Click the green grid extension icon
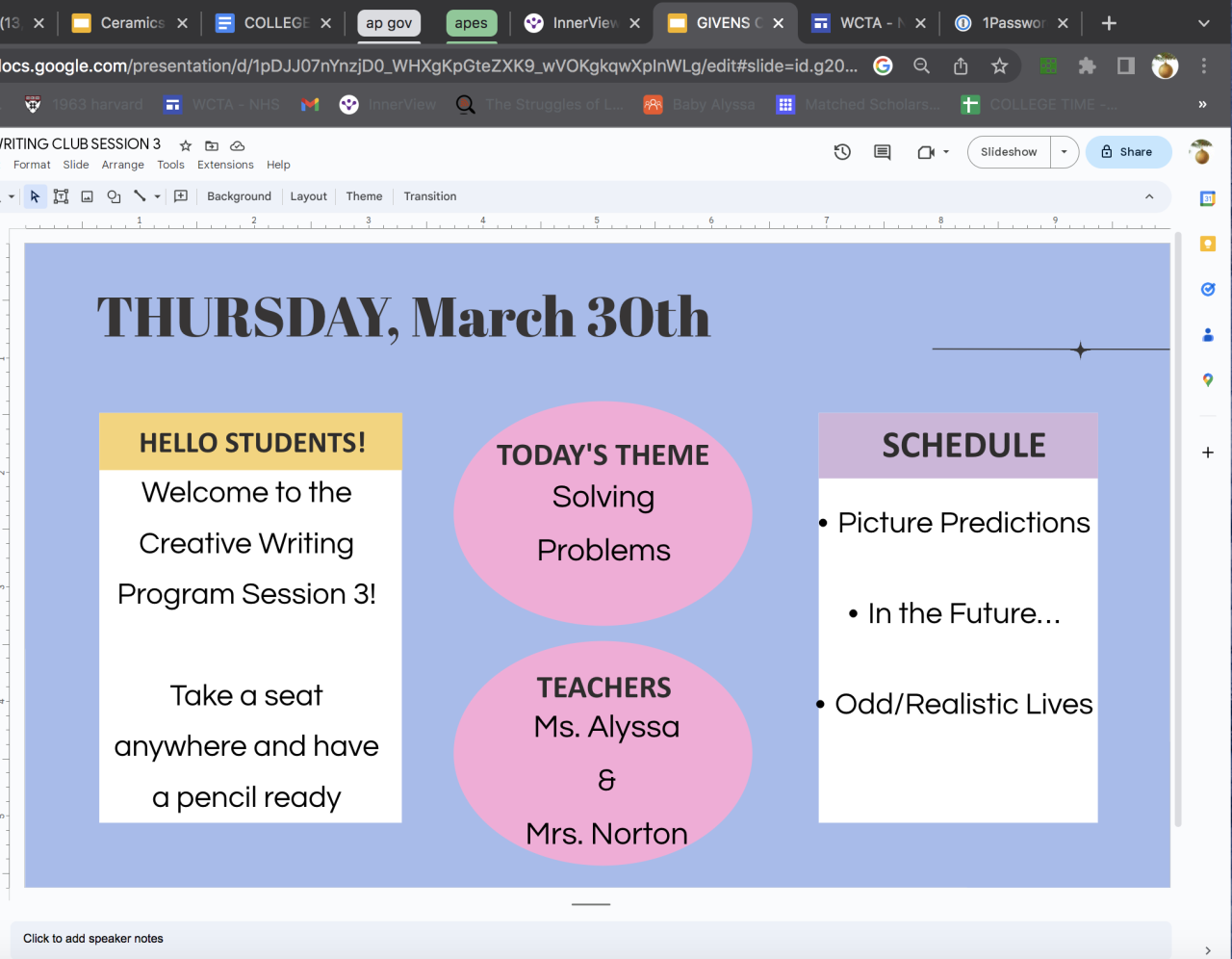 (x=1048, y=65)
